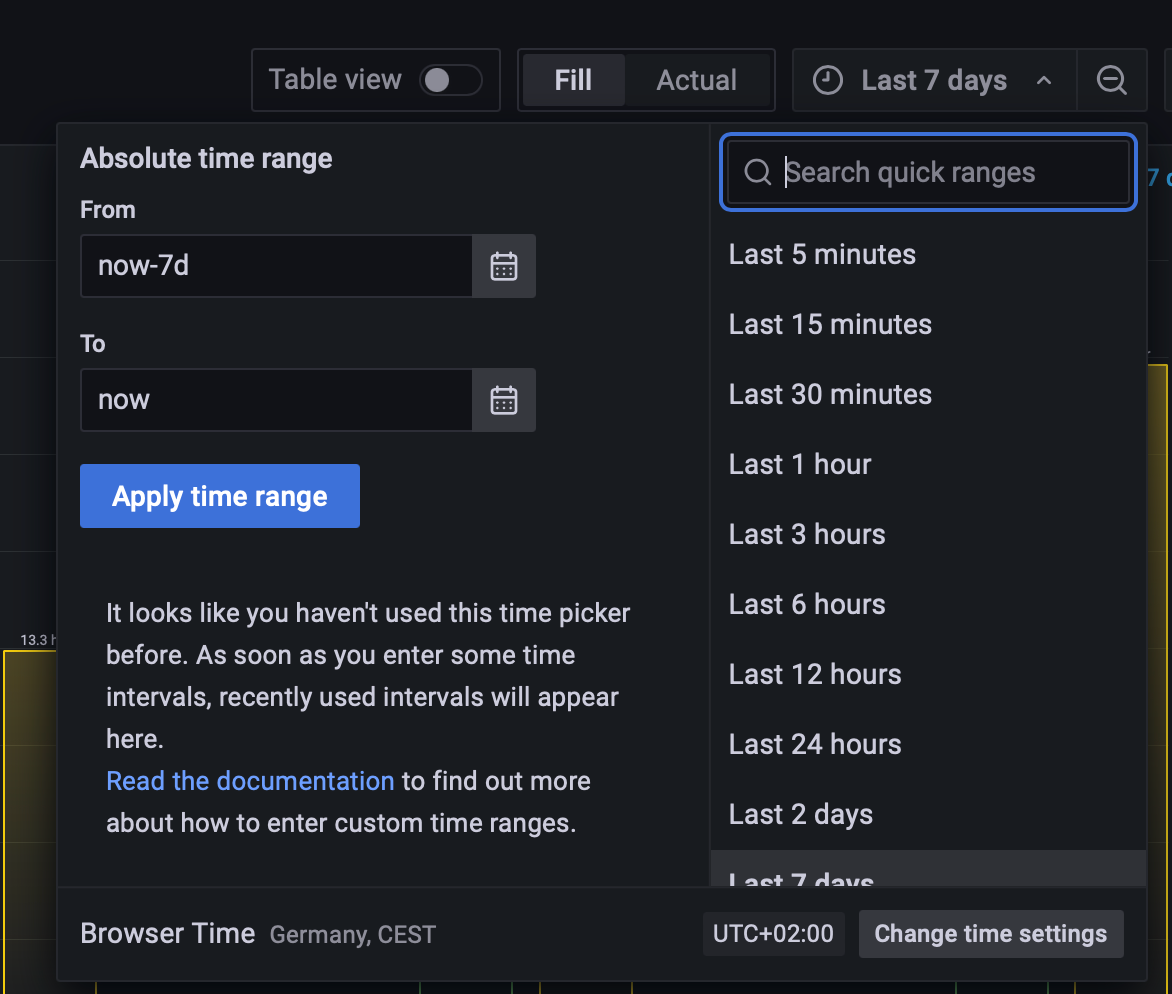Click the From input containing now-7d
Viewport: 1172px width, 994px height.
pyautogui.click(x=276, y=266)
